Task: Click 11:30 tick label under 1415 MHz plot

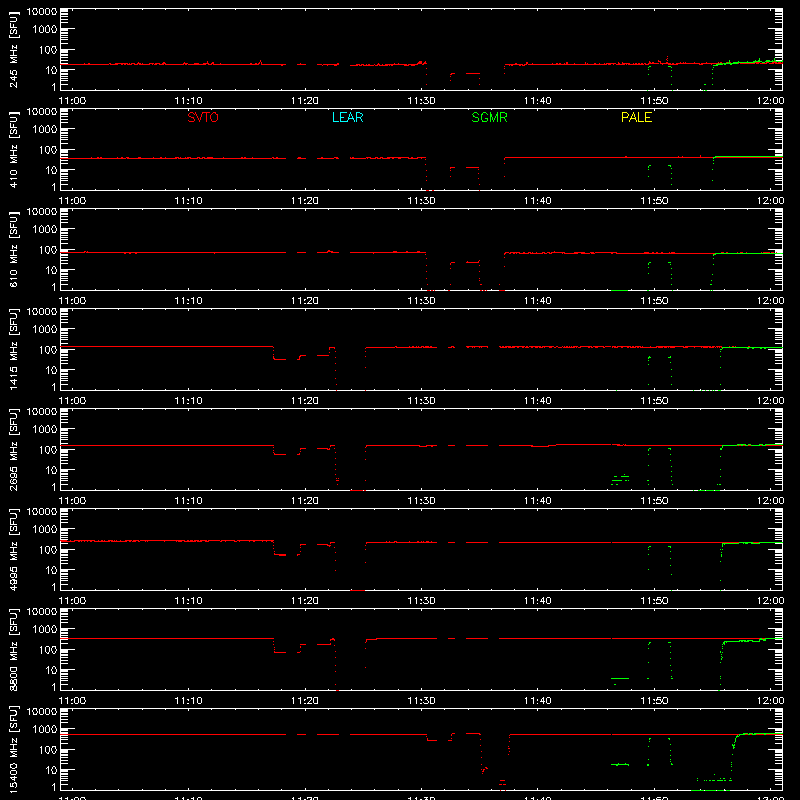Action: [421, 401]
